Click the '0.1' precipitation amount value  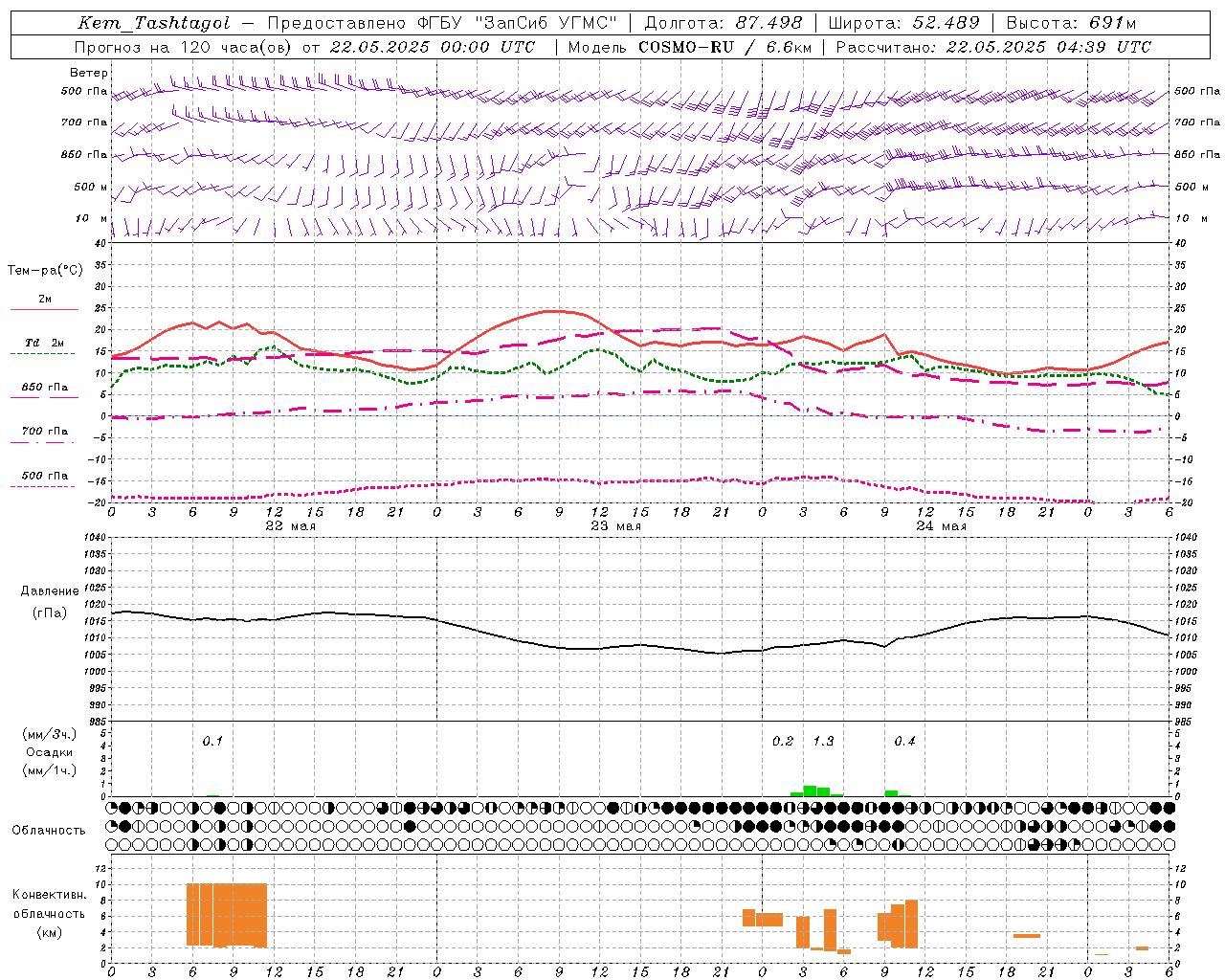tap(212, 741)
